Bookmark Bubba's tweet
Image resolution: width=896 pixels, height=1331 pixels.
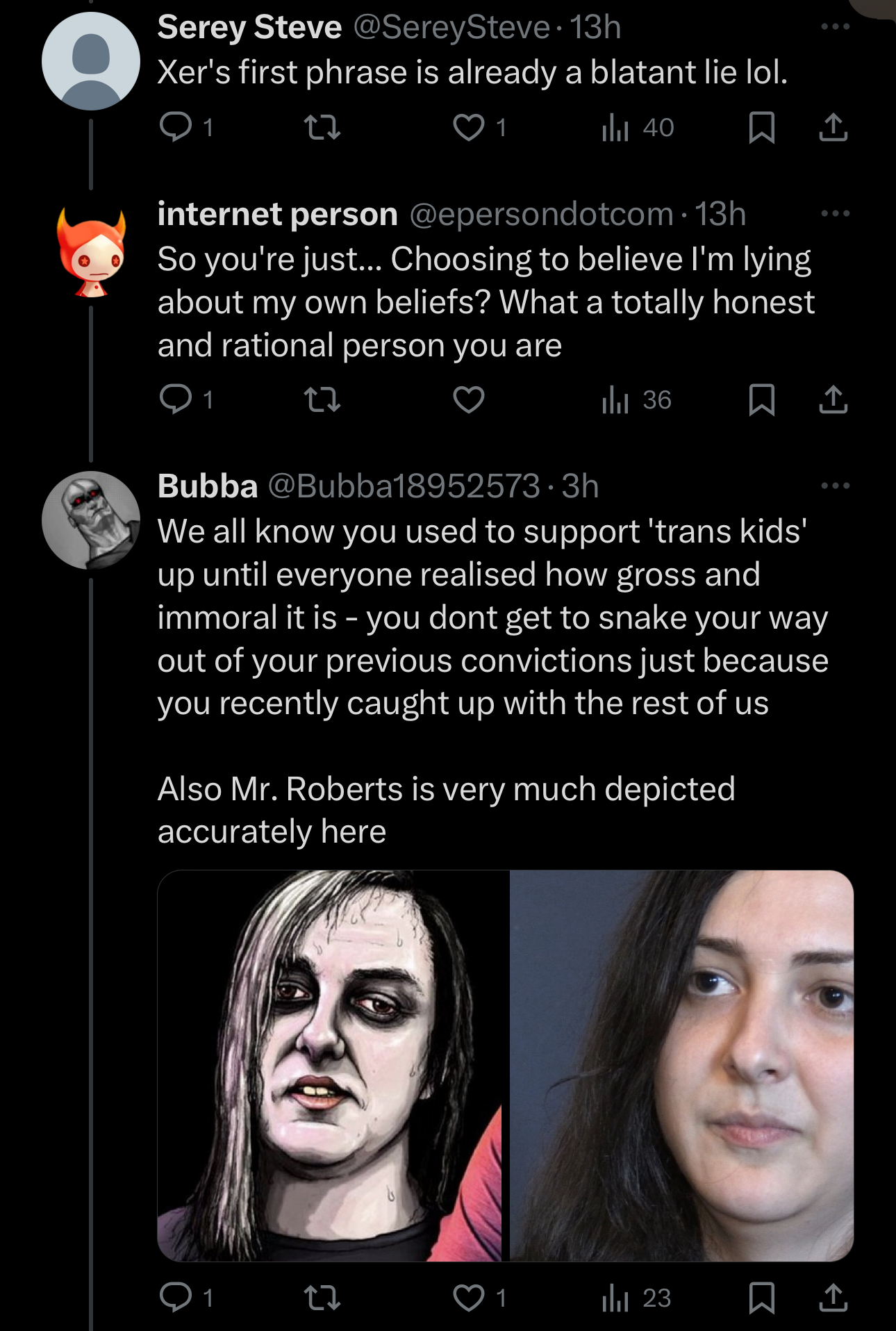tap(762, 1297)
